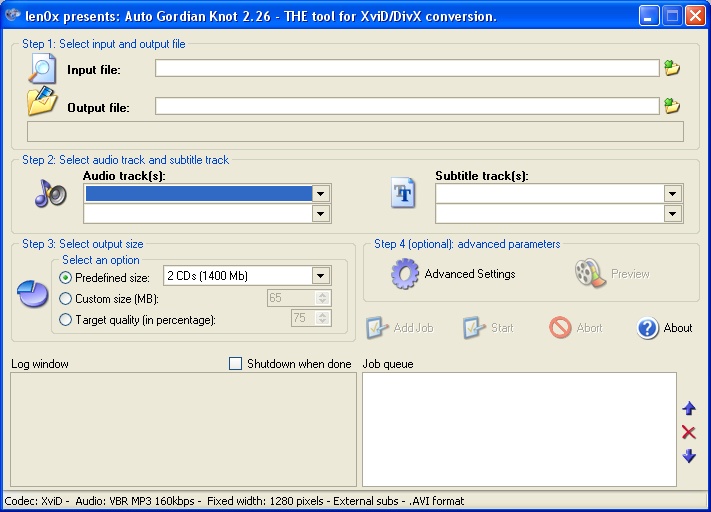
Task: Click the progress bar below Output file
Action: click(x=356, y=132)
